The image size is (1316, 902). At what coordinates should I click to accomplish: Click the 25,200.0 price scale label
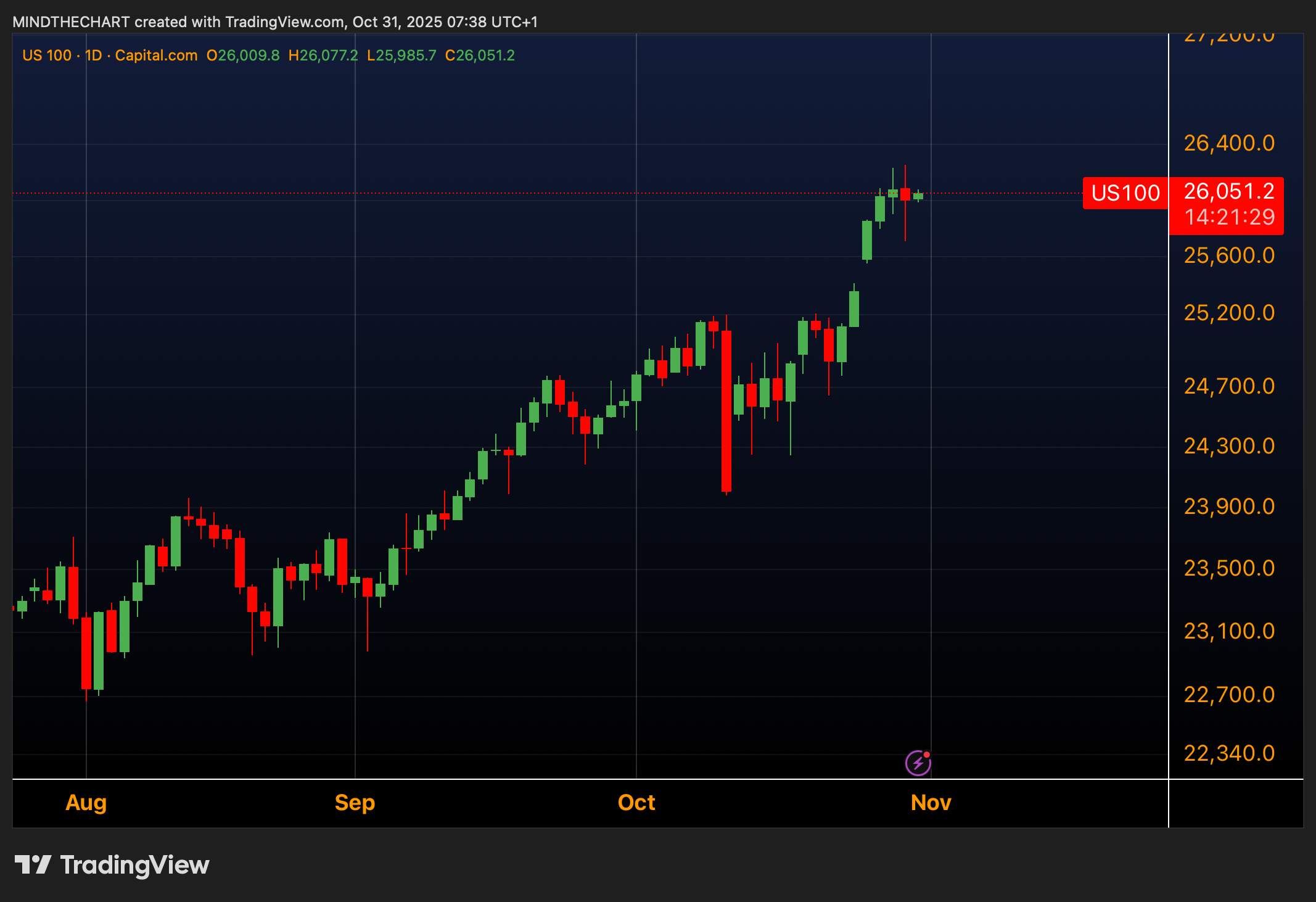[x=1228, y=313]
